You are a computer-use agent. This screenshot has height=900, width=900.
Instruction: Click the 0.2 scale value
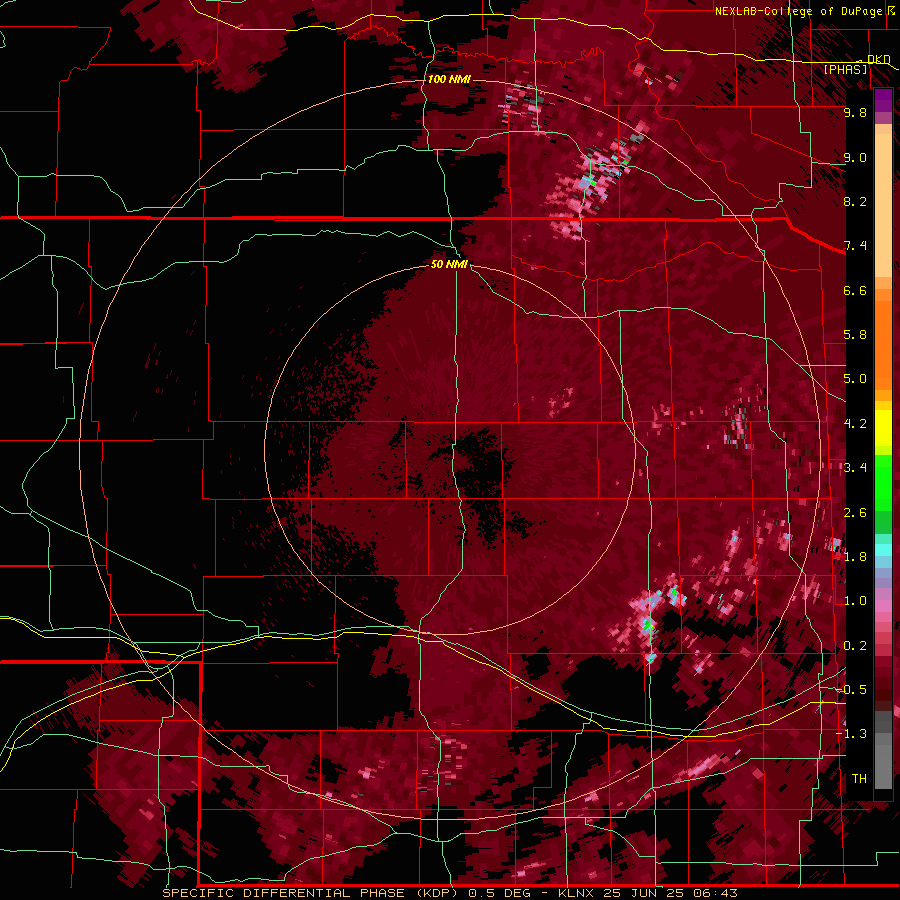(855, 646)
